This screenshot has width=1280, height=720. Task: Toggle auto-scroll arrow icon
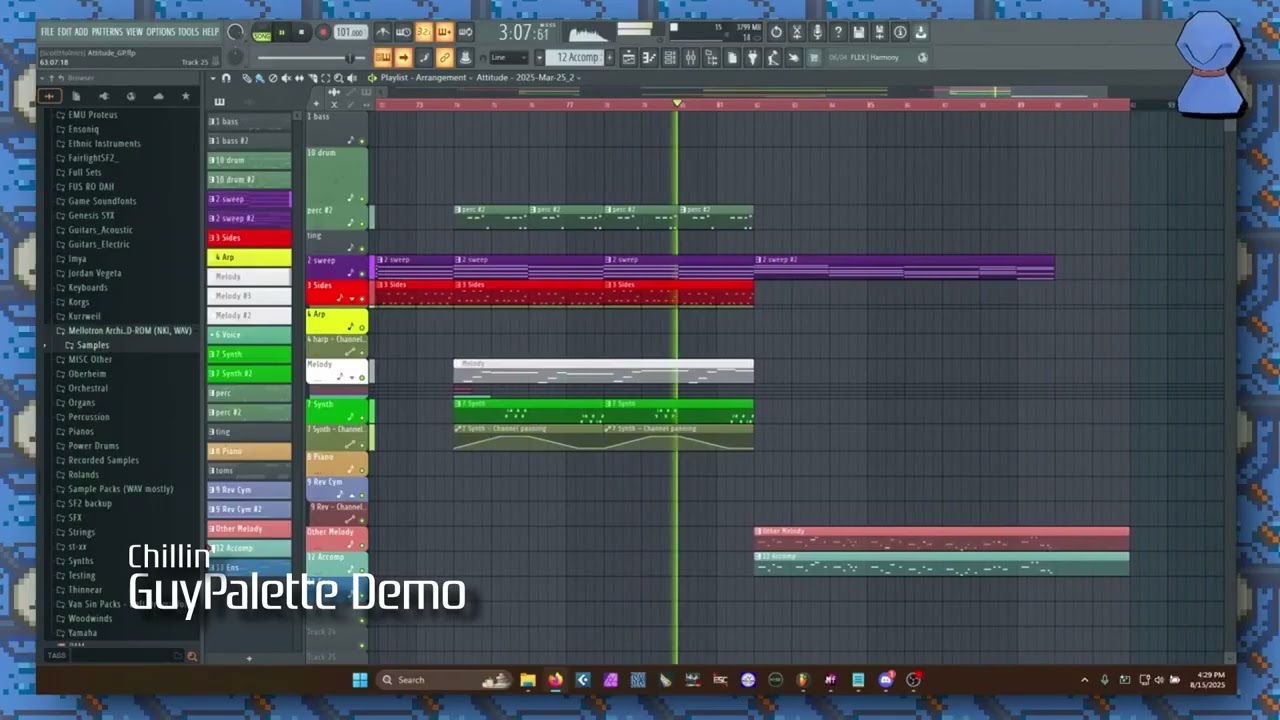403,57
